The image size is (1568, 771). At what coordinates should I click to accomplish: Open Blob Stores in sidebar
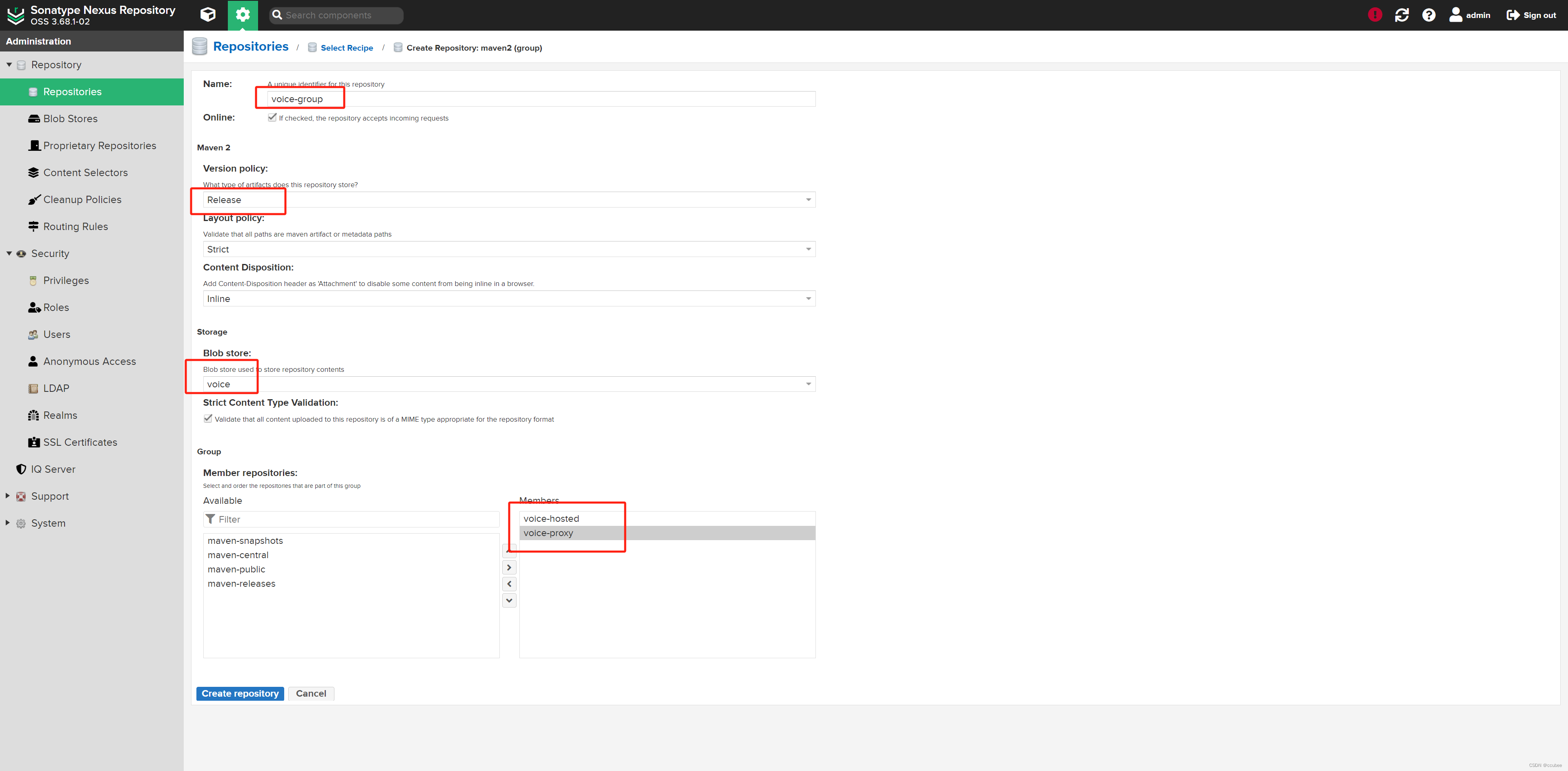coord(70,119)
